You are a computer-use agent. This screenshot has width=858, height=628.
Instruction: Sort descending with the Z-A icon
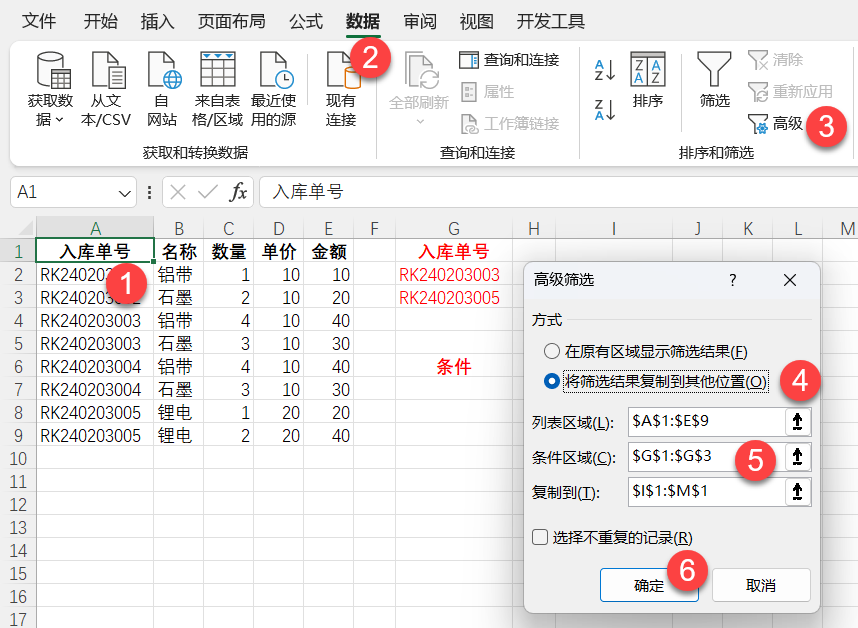(x=605, y=109)
